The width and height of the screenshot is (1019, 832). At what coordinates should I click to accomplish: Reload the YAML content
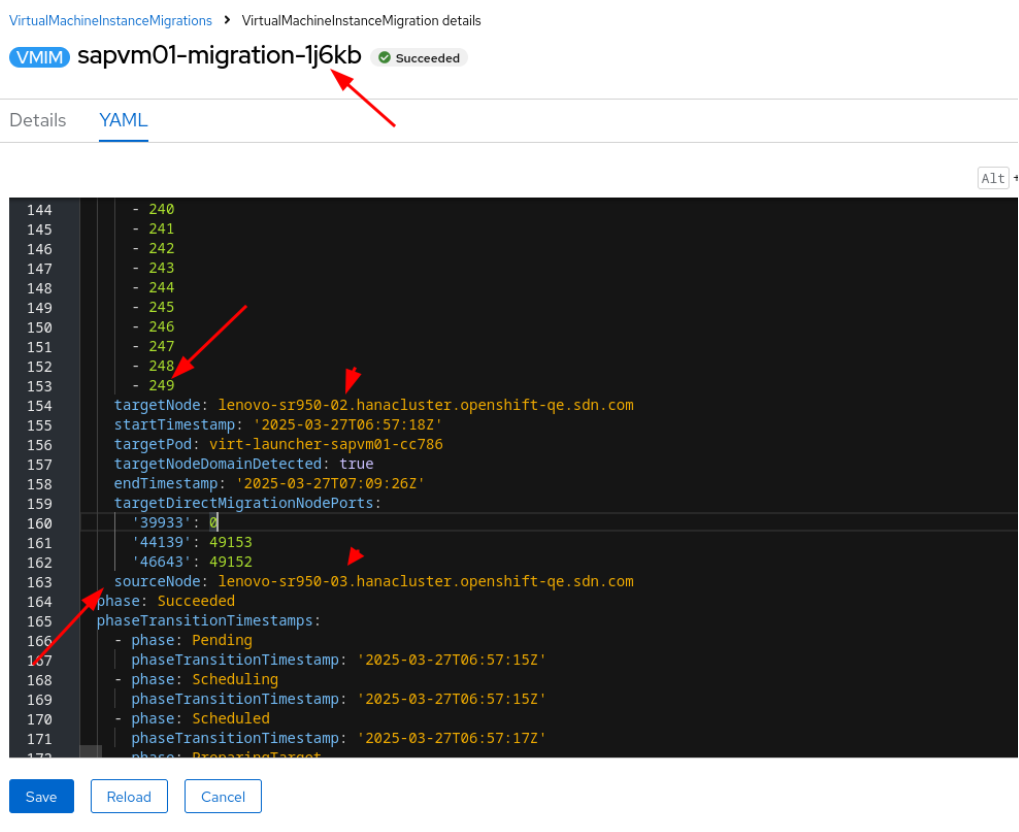click(x=129, y=796)
